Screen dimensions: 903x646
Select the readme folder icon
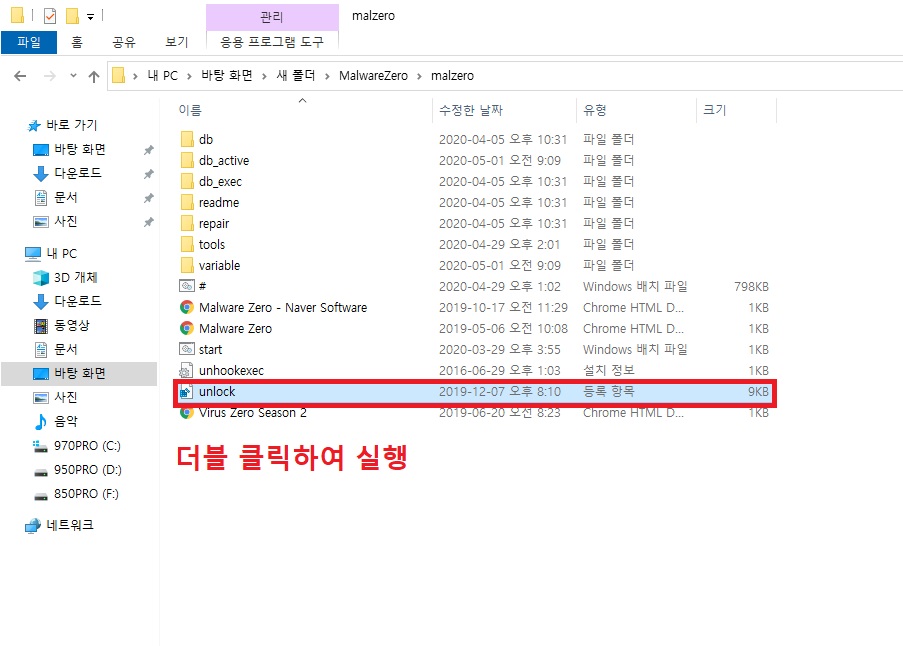point(187,202)
